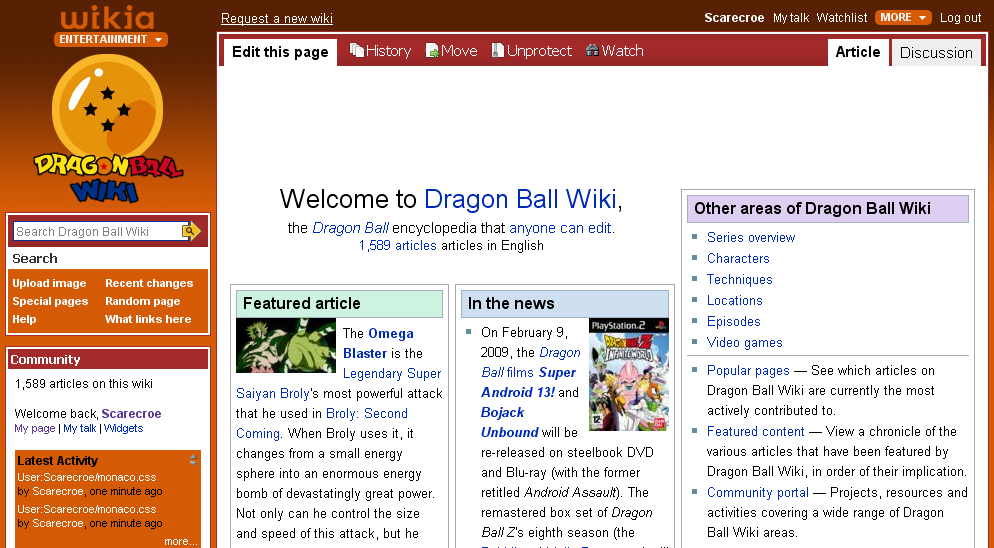Click Request a new wiki link

[276, 18]
